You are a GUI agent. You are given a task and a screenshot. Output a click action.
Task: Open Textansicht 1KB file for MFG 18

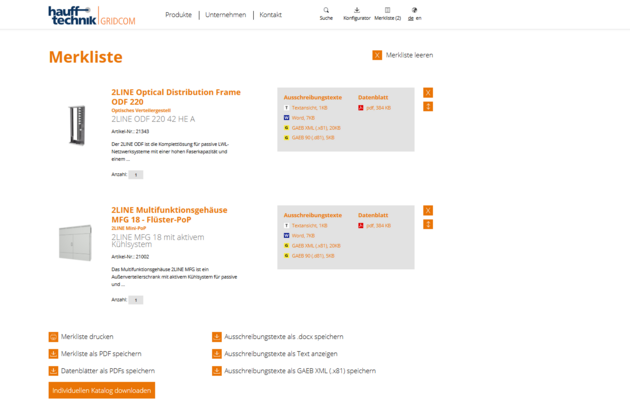(309, 225)
